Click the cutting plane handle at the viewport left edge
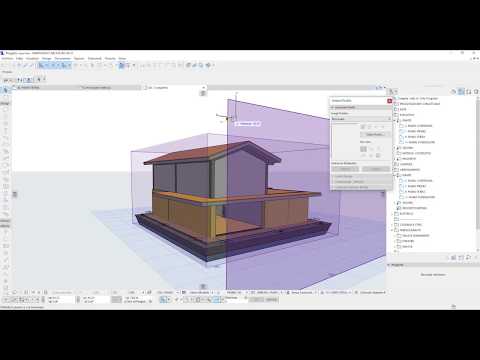 coord(15,194)
